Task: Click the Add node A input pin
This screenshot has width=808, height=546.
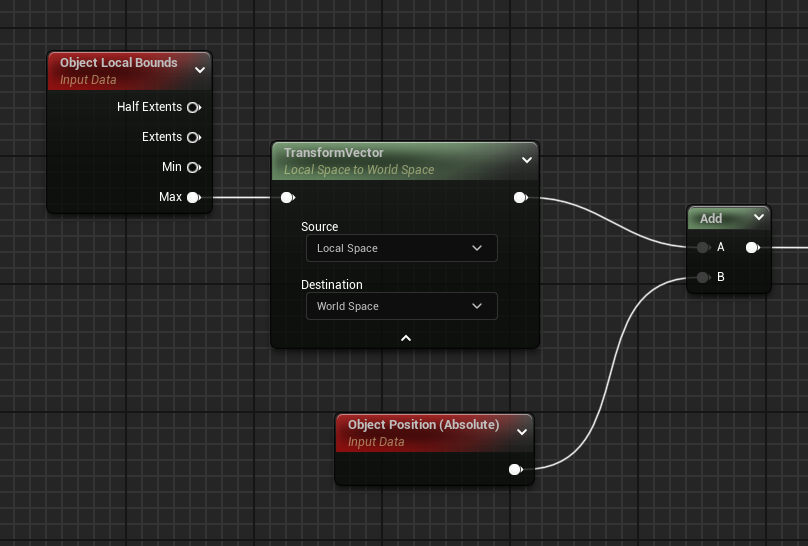Action: (703, 247)
